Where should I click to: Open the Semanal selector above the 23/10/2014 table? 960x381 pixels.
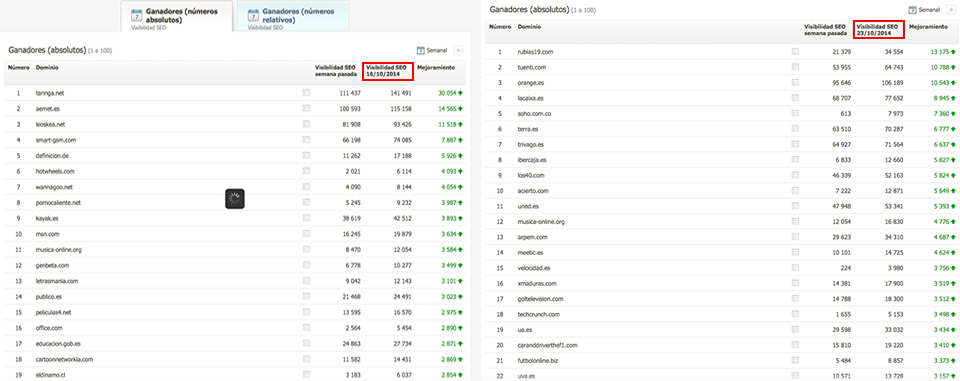pos(923,10)
